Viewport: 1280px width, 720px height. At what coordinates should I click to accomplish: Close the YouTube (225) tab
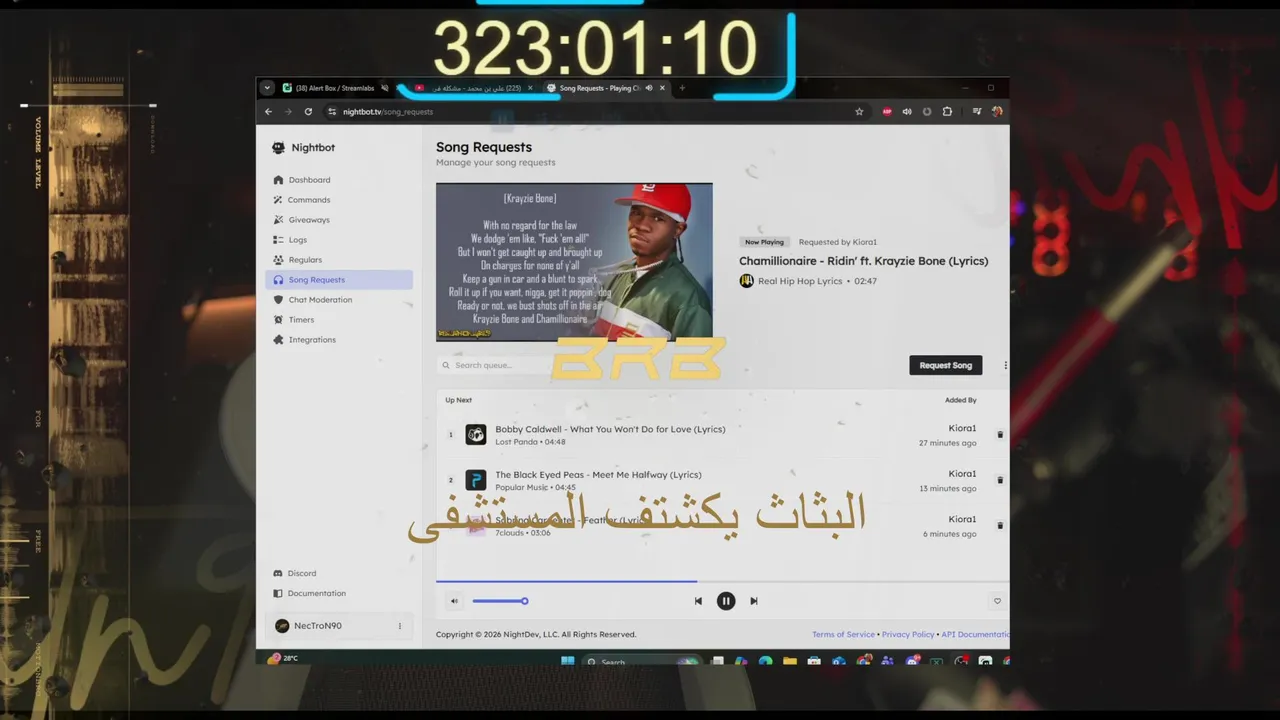click(530, 88)
